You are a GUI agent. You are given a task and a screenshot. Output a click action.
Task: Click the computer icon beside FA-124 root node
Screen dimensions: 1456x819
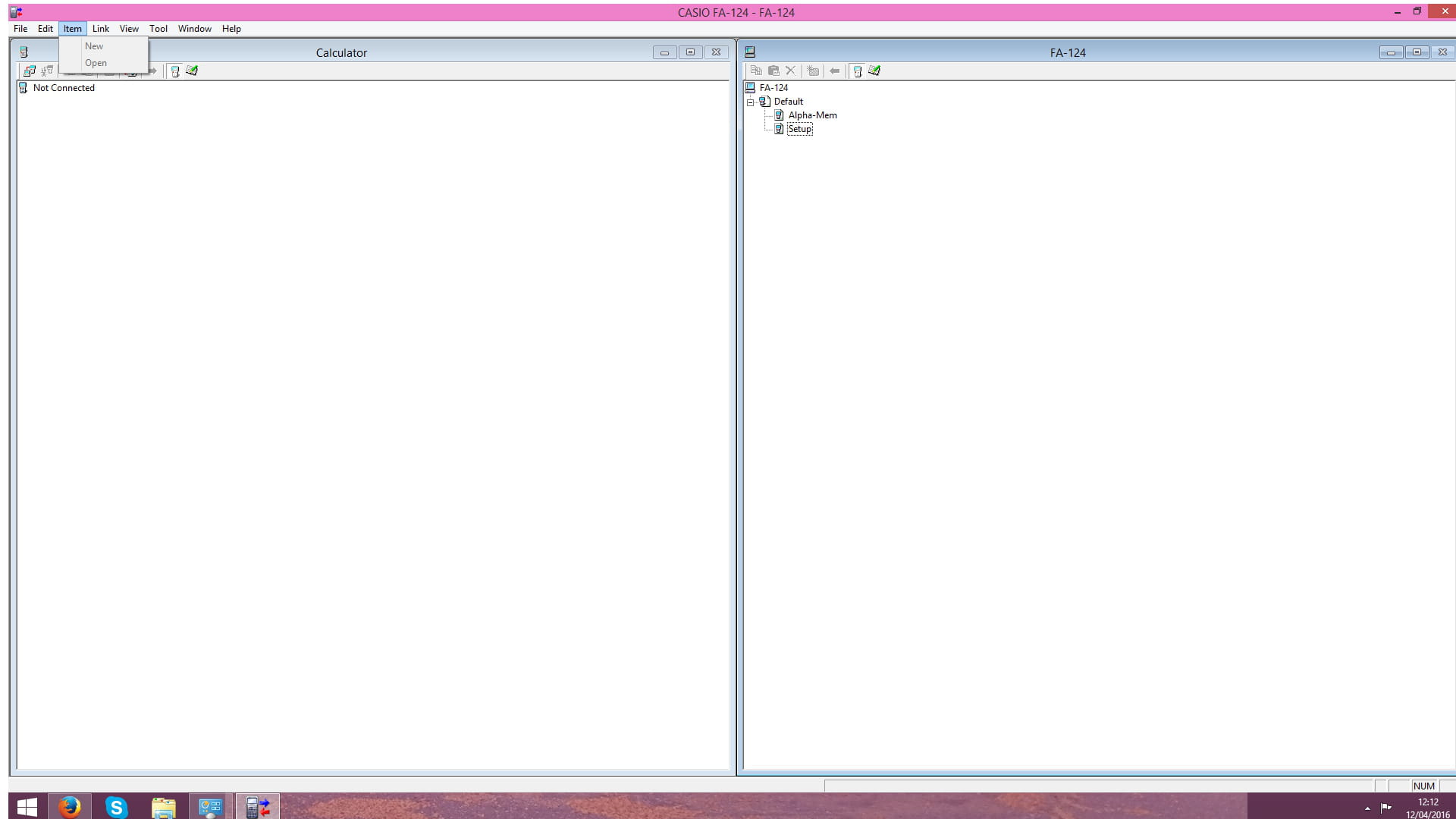[750, 88]
